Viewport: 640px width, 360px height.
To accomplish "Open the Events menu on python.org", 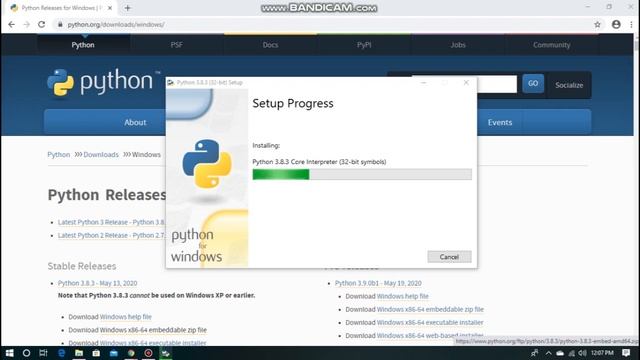I will pos(500,122).
